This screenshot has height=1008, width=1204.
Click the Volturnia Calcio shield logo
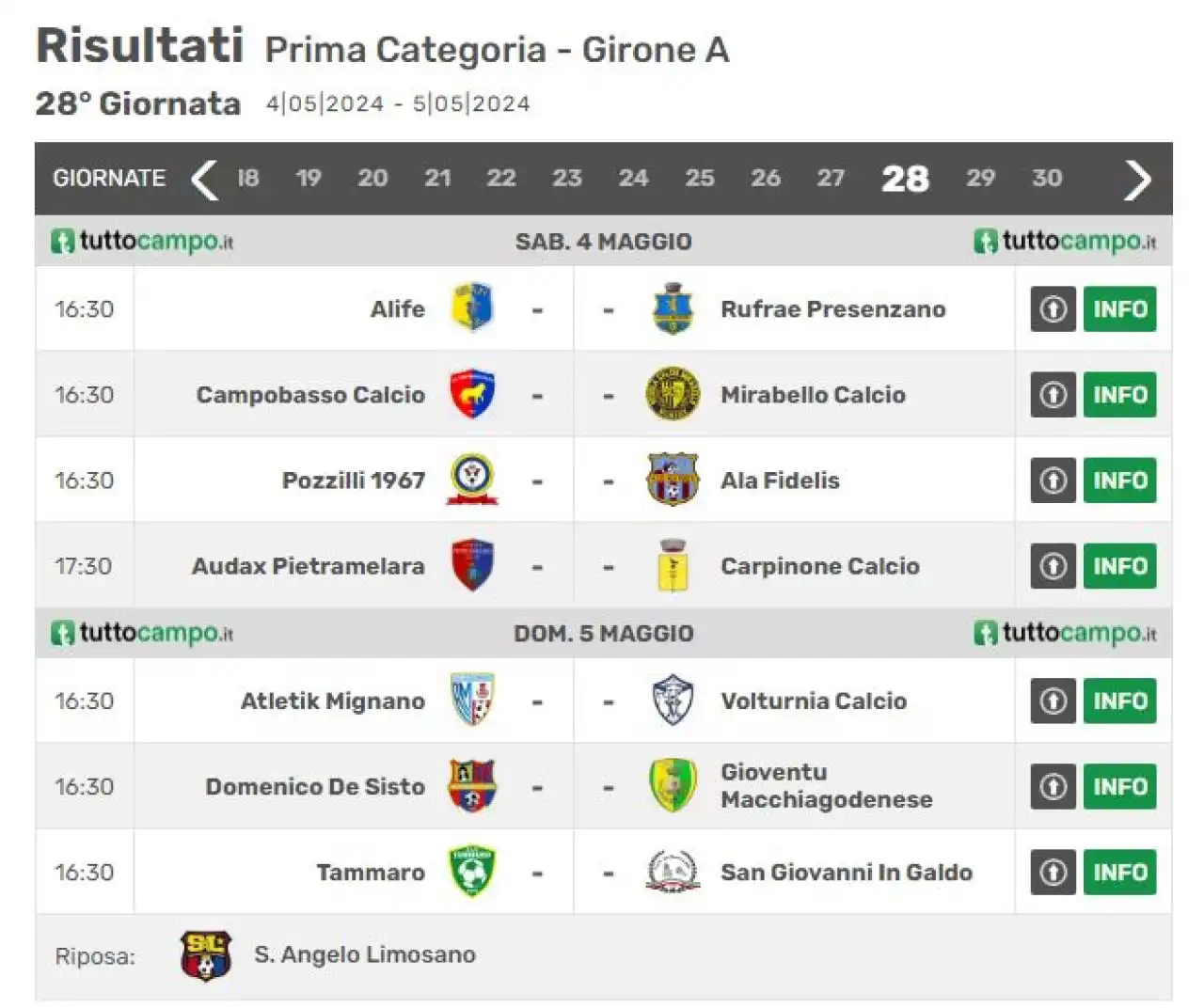(x=673, y=701)
